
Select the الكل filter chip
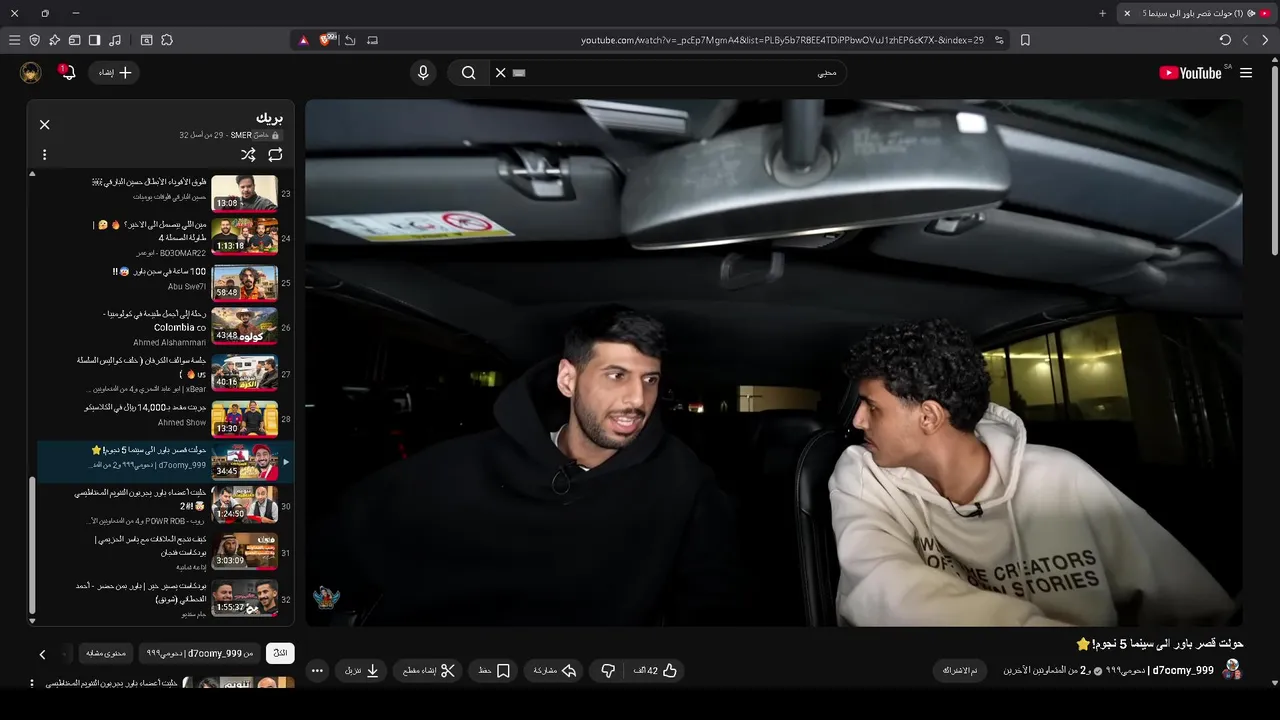pyautogui.click(x=280, y=653)
